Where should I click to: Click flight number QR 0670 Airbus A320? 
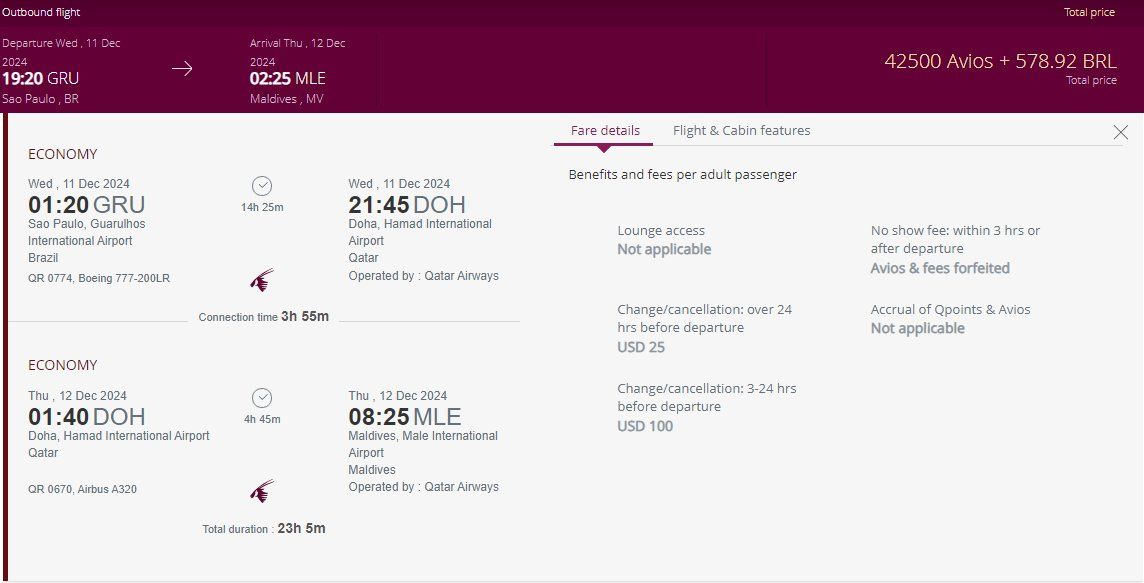pyautogui.click(x=82, y=489)
